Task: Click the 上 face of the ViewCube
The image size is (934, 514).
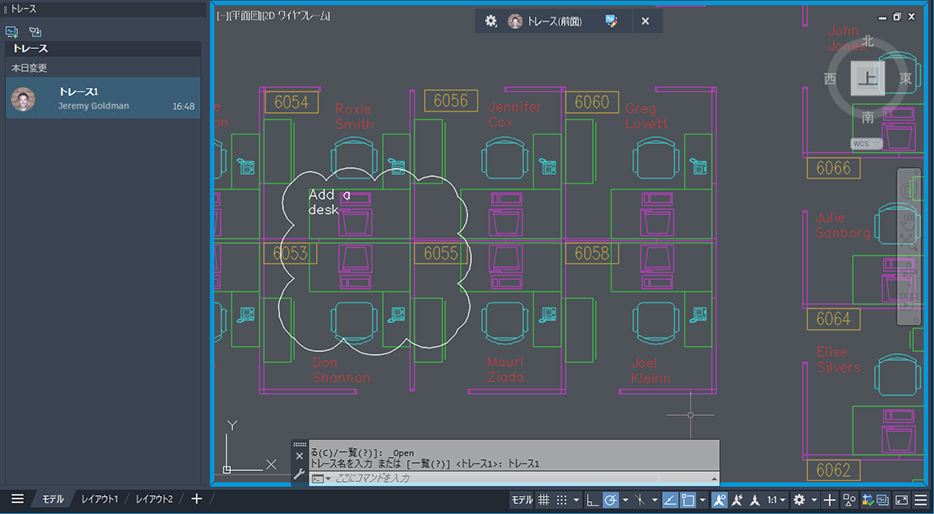Action: (x=867, y=78)
